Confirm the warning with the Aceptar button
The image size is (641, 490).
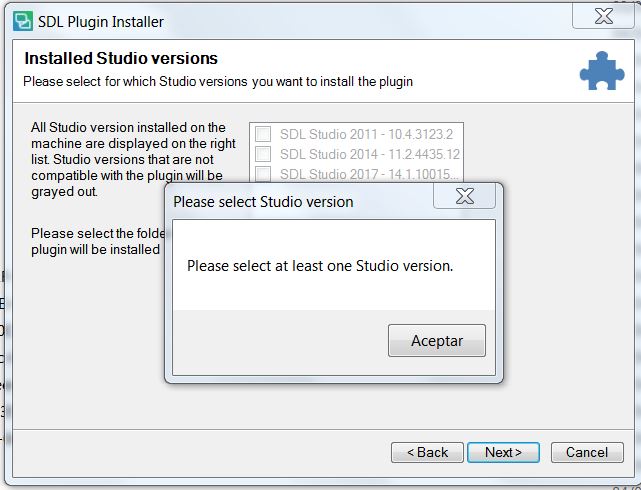tap(437, 340)
